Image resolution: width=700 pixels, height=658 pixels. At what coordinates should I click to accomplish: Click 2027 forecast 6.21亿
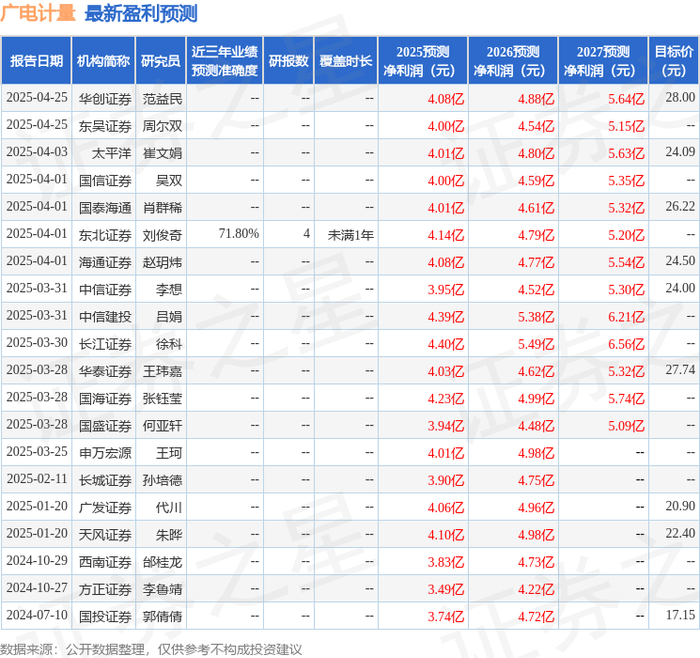click(626, 317)
